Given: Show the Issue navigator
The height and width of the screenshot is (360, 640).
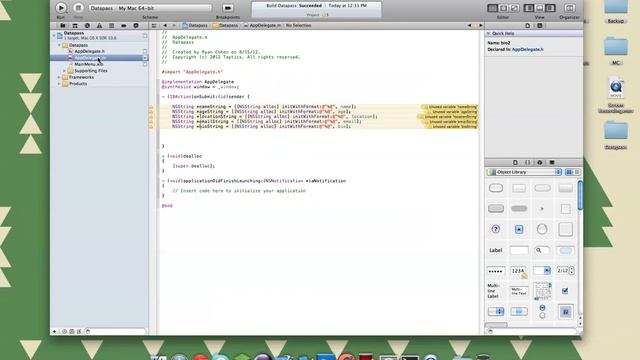Looking at the screenshot, I should point(99,26).
